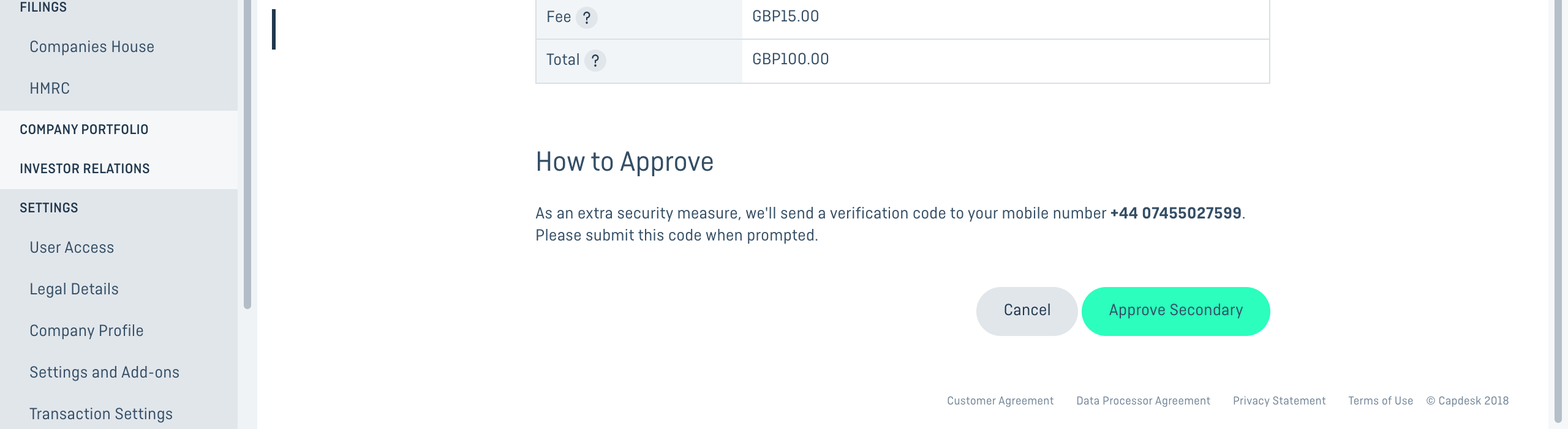Expand the Investor Relations section
This screenshot has height=429, width=1568.
point(85,169)
